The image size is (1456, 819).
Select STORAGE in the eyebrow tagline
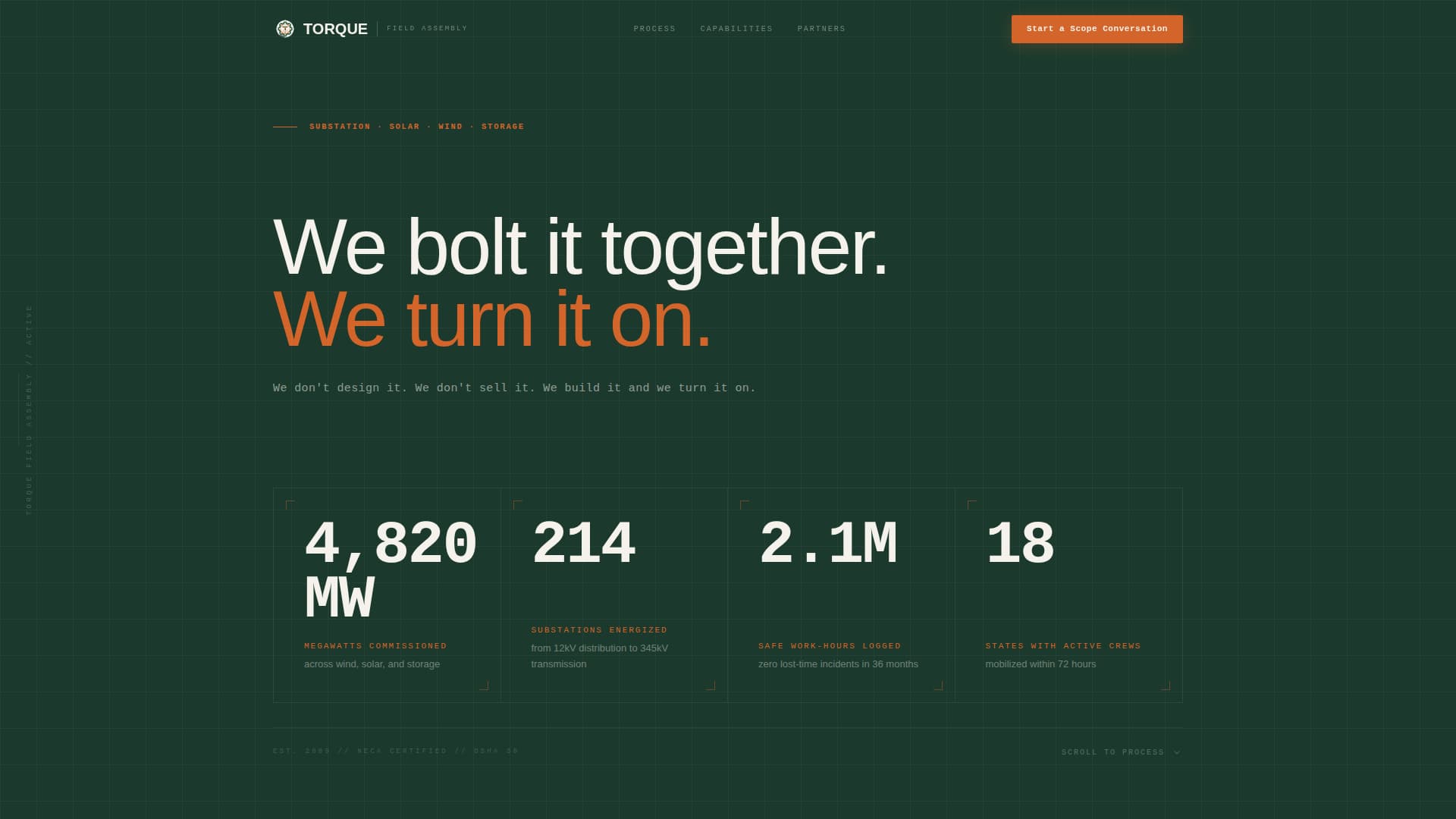503,127
